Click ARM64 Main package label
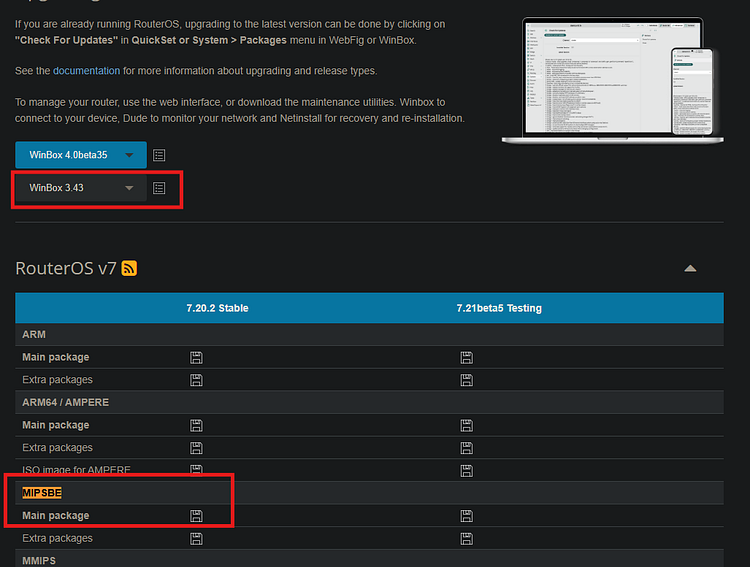 click(x=55, y=425)
